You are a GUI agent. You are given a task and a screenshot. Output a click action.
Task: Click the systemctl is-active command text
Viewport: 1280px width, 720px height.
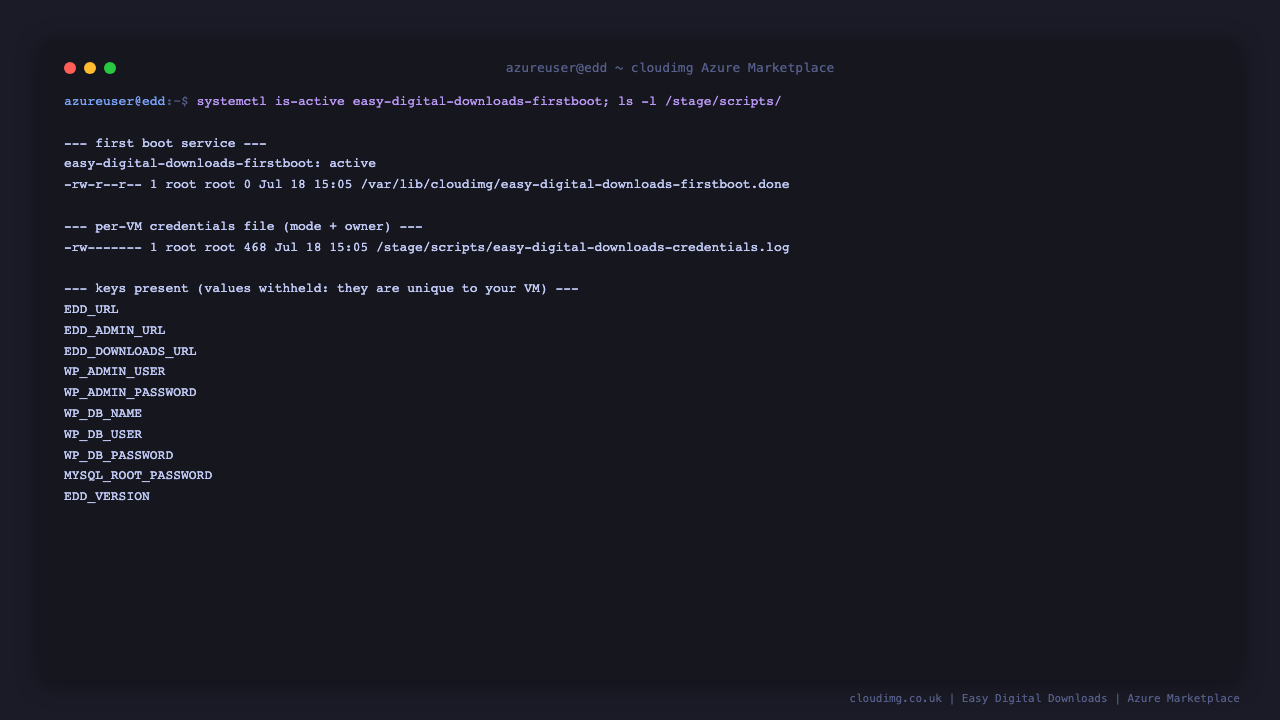489,102
